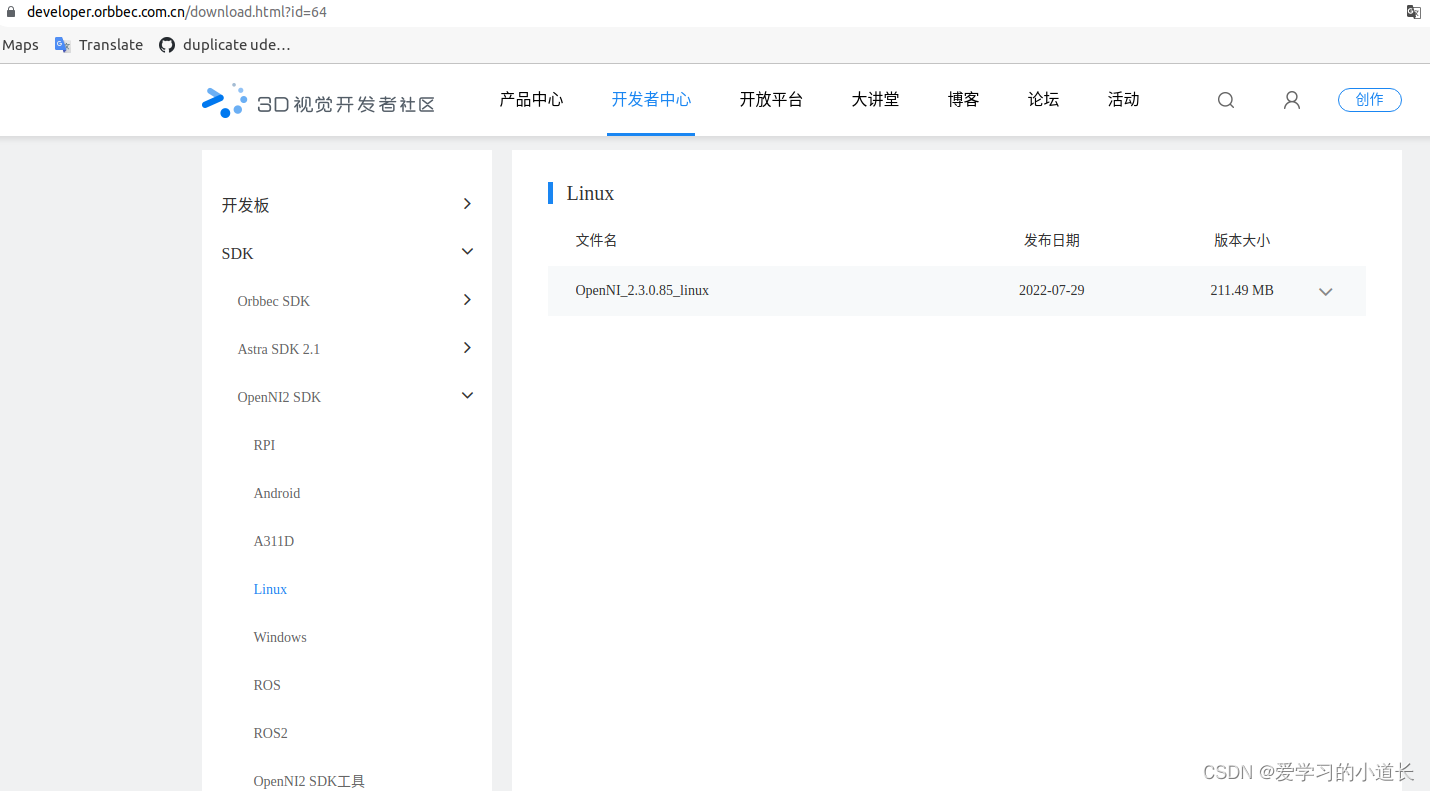1430x791 pixels.
Task: Open the Maps bookmark
Action: click(x=20, y=45)
